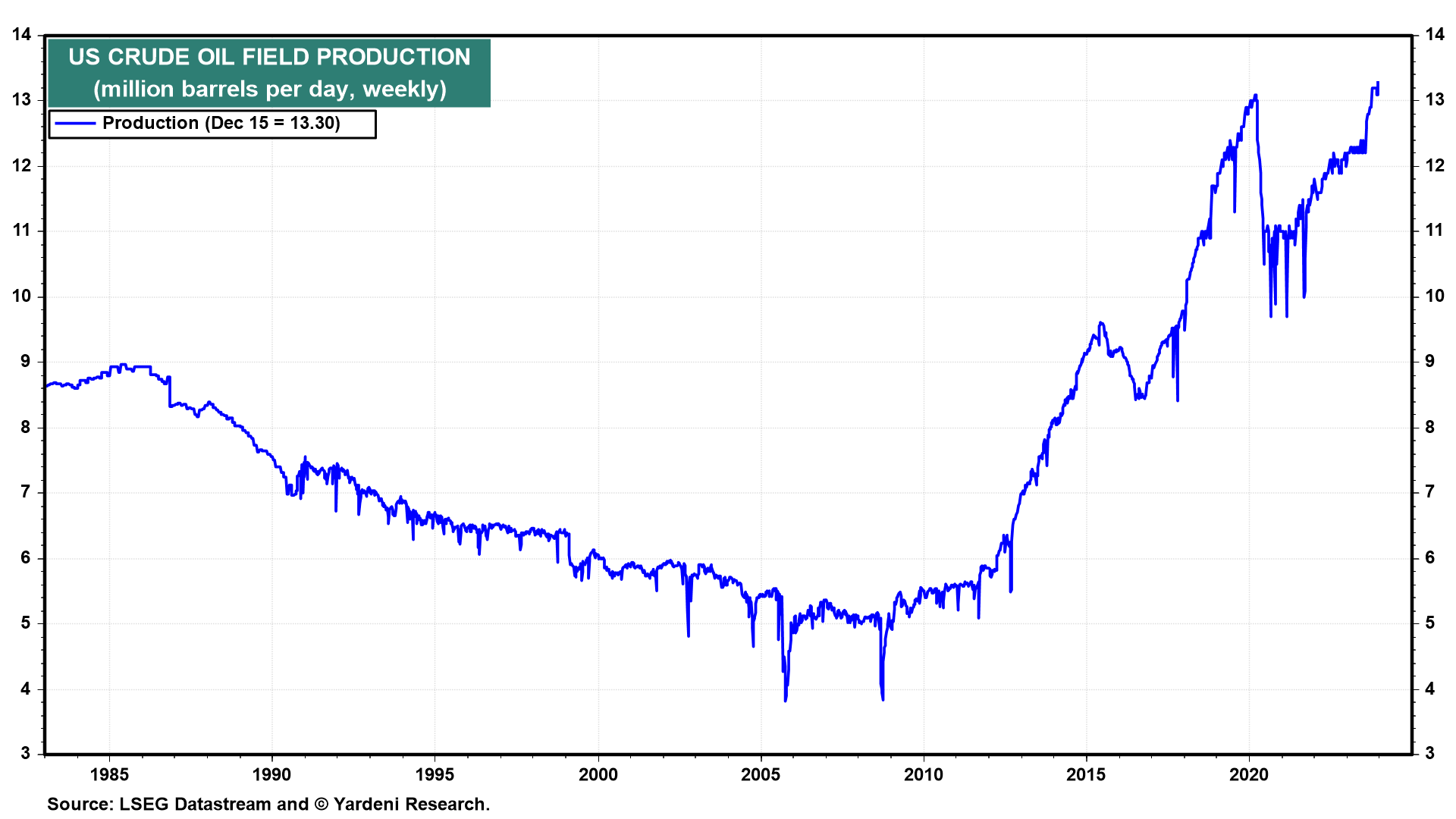
Task: Click the 2005 x-axis label
Action: 761,774
